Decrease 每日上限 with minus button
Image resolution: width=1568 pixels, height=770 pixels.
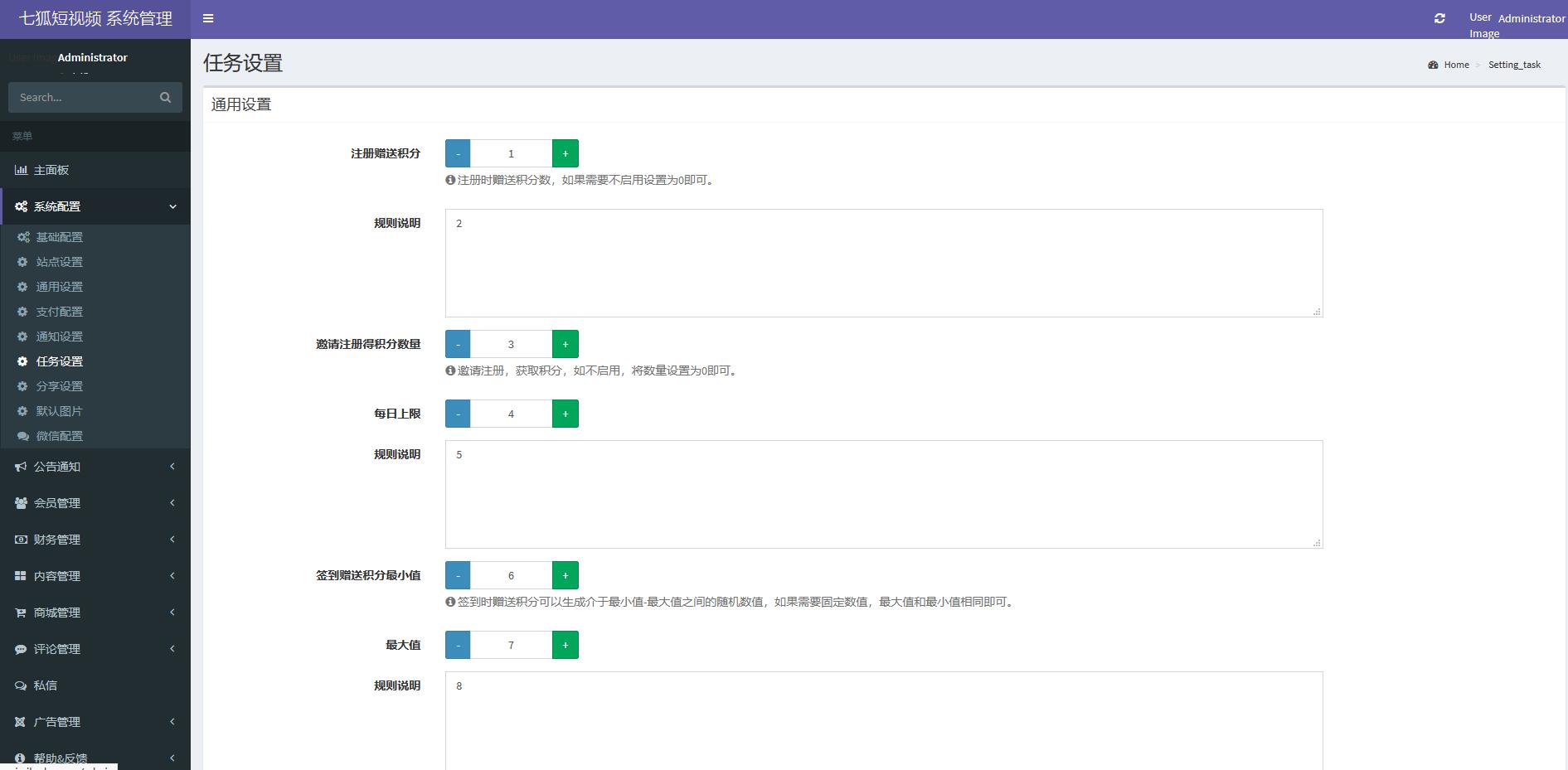458,414
